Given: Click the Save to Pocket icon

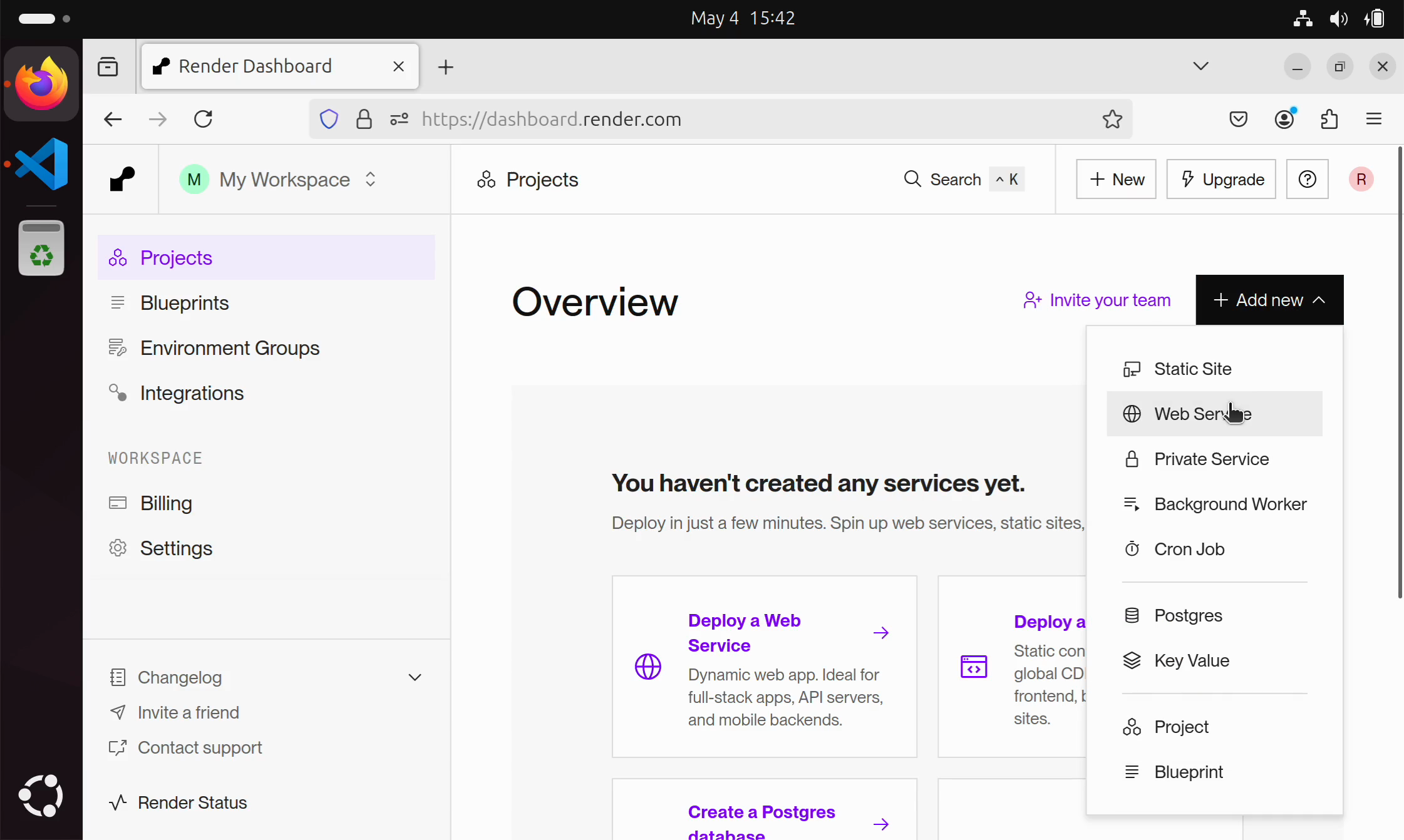Looking at the screenshot, I should tap(1238, 119).
